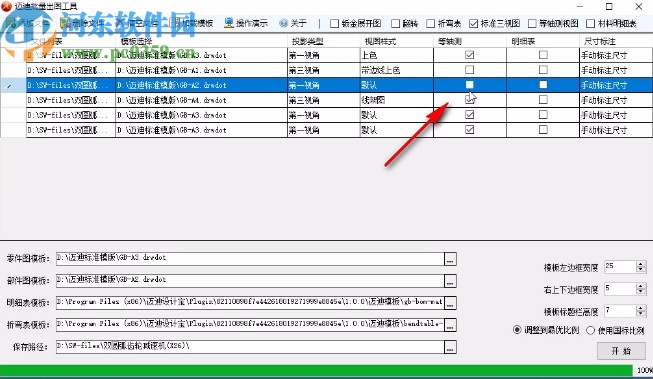Click the 带边线上色 view style cell
This screenshot has width=653, height=379.
396,70
